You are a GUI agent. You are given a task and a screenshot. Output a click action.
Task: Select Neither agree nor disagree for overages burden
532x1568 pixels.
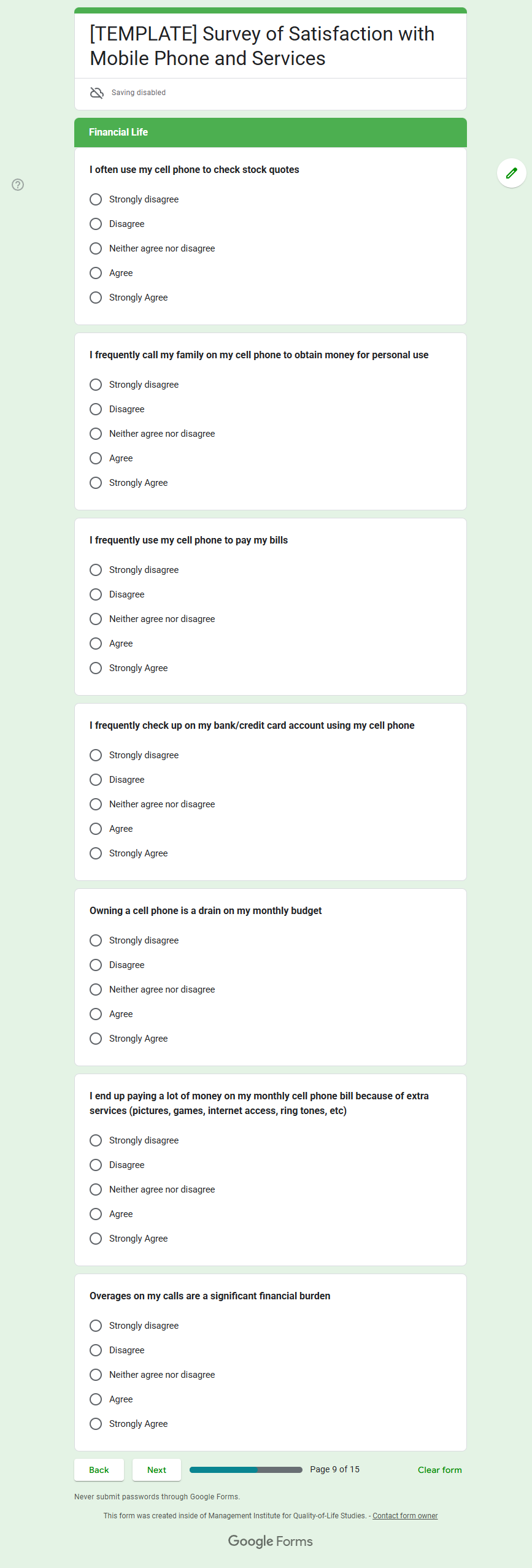(96, 1375)
